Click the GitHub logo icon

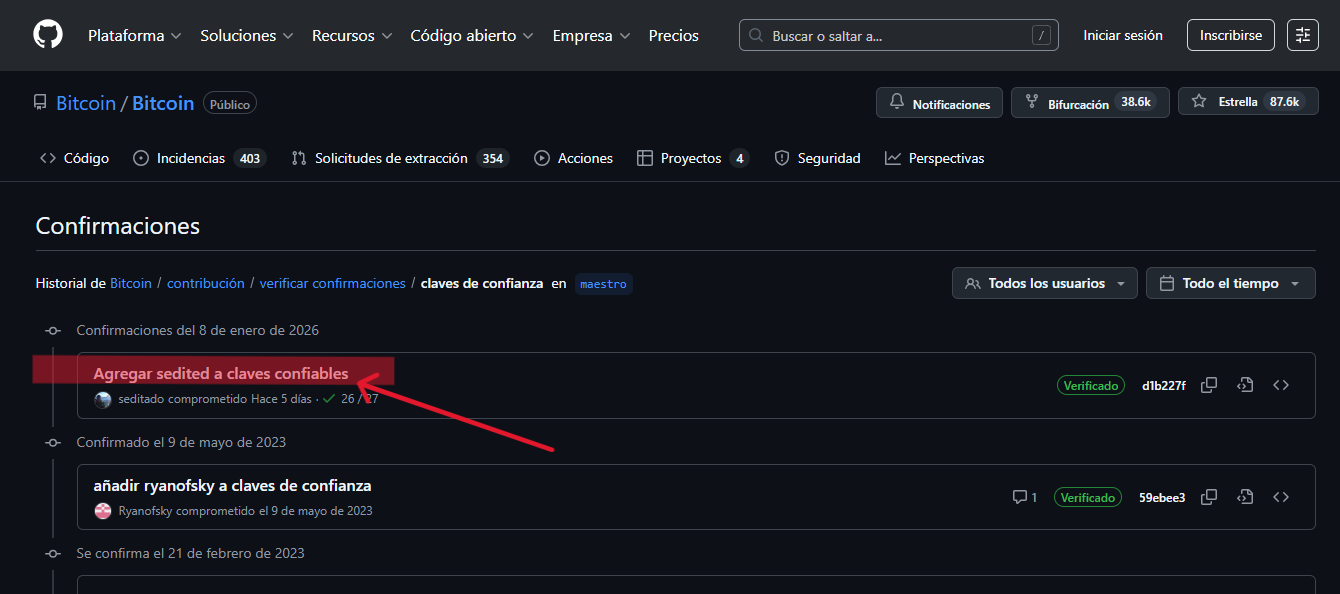pyautogui.click(x=47, y=35)
